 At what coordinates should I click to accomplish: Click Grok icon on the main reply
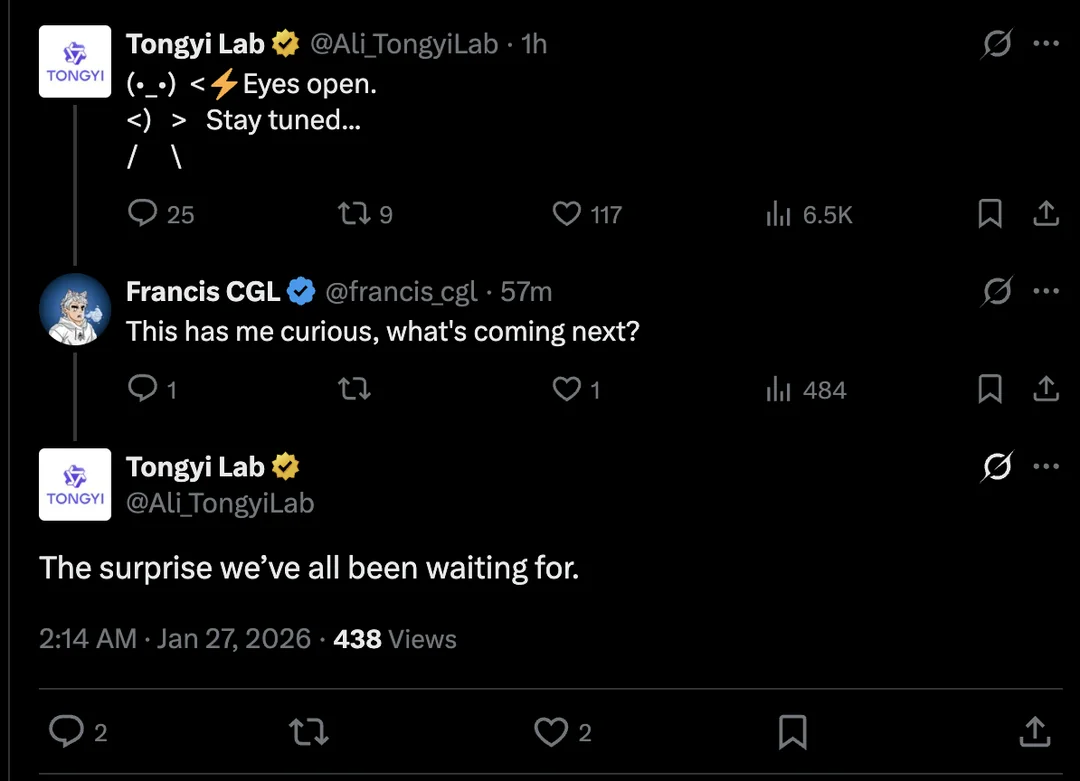(997, 466)
